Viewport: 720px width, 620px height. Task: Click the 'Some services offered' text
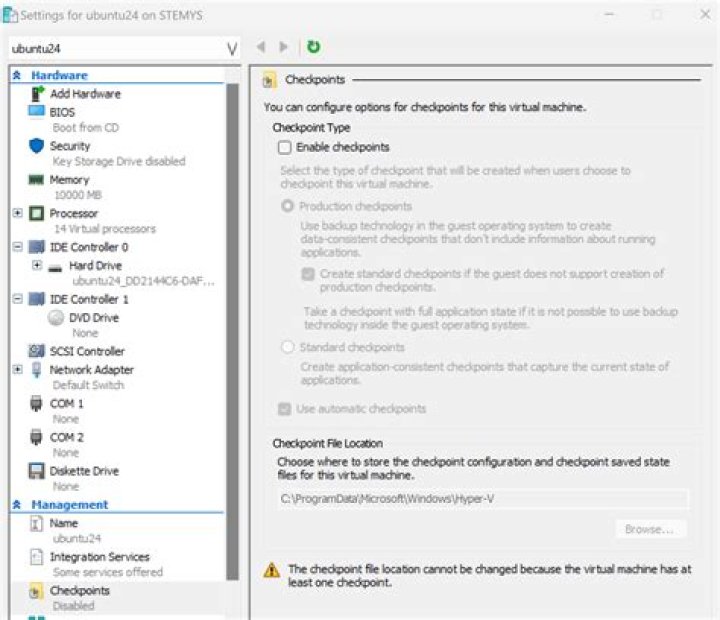108,572
